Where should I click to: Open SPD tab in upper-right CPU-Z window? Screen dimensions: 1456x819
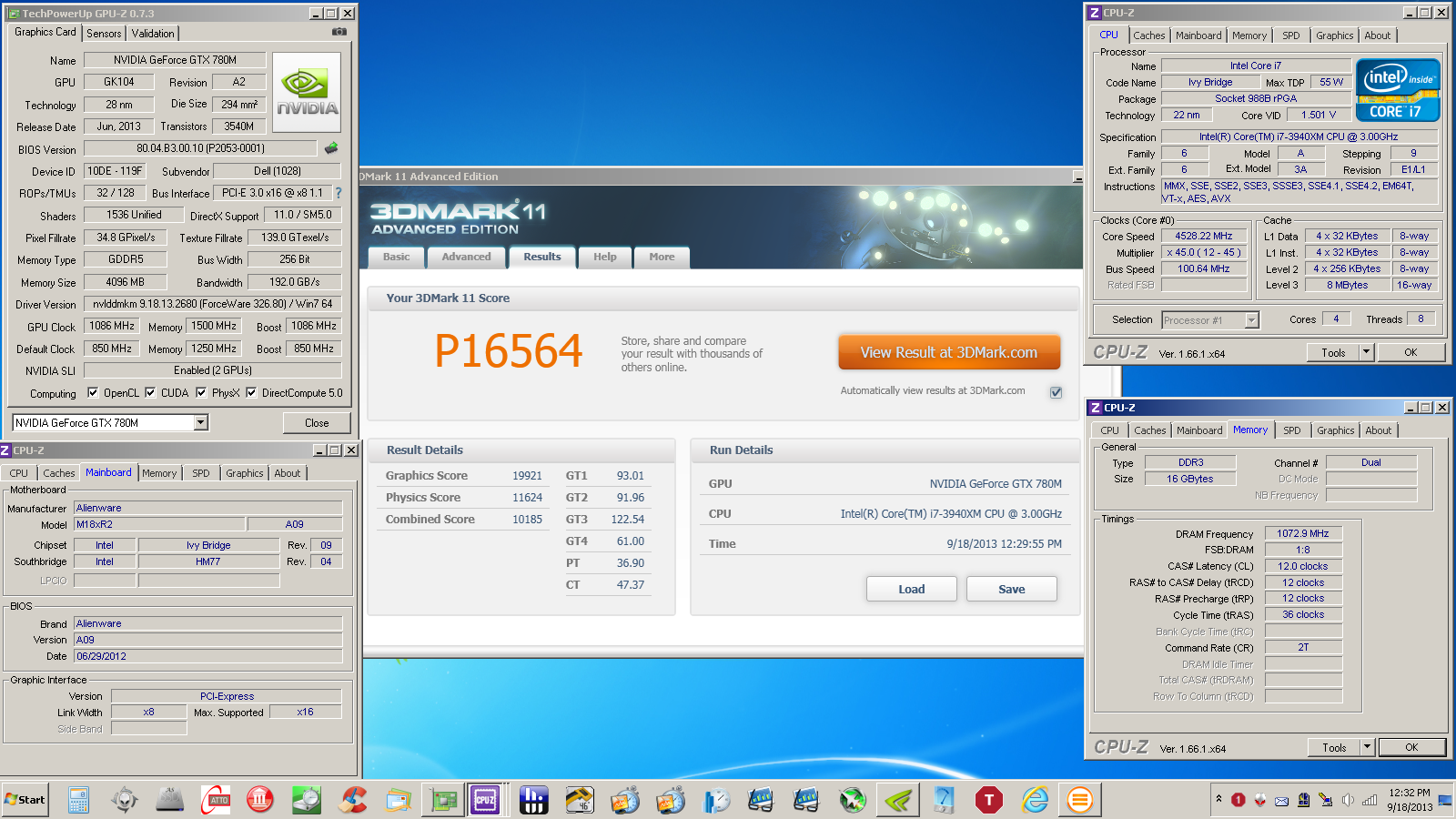point(1291,35)
